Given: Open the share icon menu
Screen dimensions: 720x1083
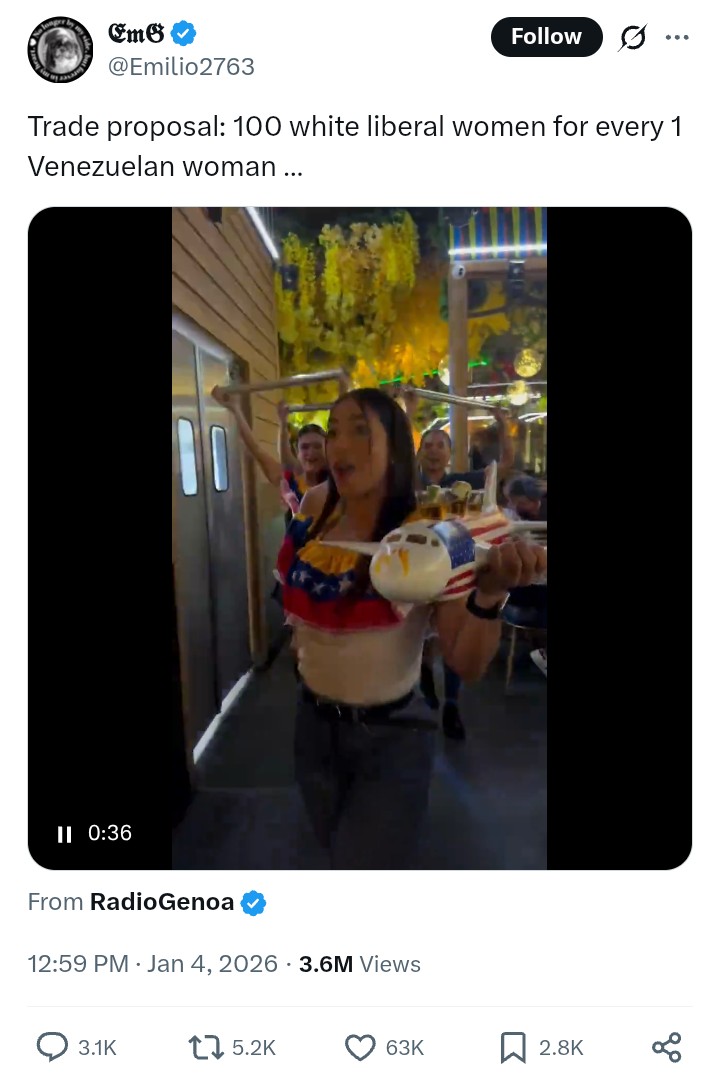Looking at the screenshot, I should pyautogui.click(x=667, y=1048).
